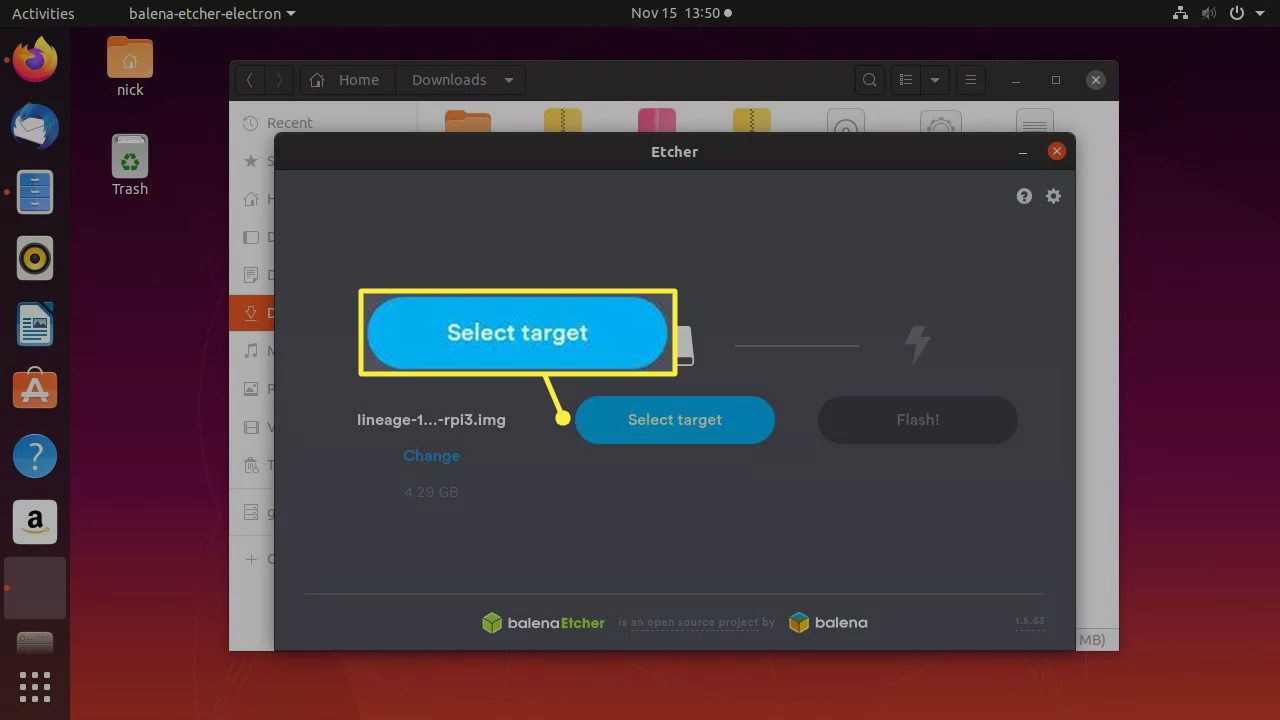Open balena-etcher-electron app menu
The height and width of the screenshot is (720, 1280).
point(212,13)
